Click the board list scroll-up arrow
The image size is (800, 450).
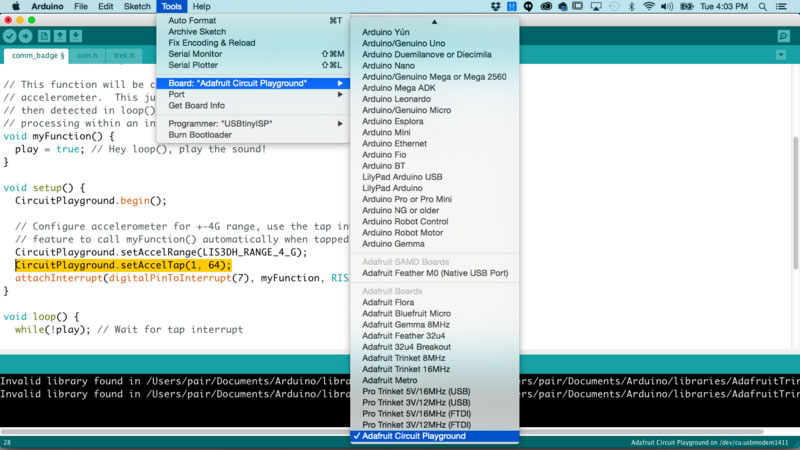[434, 21]
